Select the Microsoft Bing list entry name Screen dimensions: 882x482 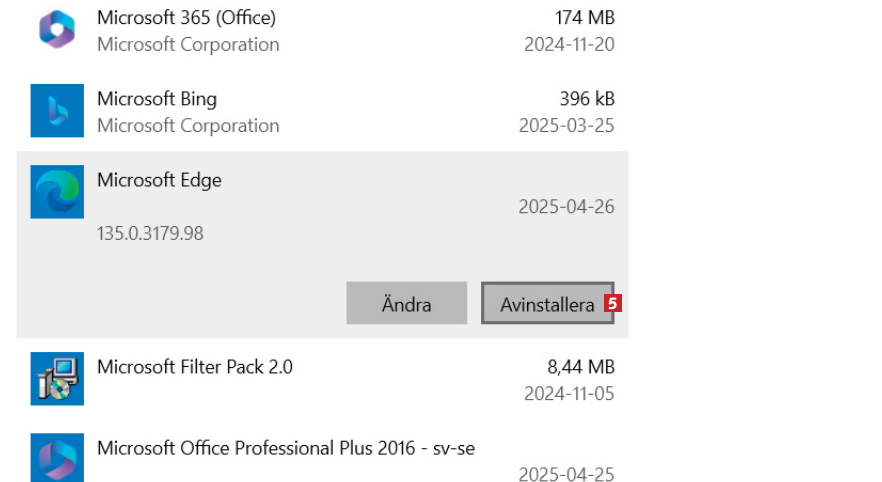coord(157,99)
